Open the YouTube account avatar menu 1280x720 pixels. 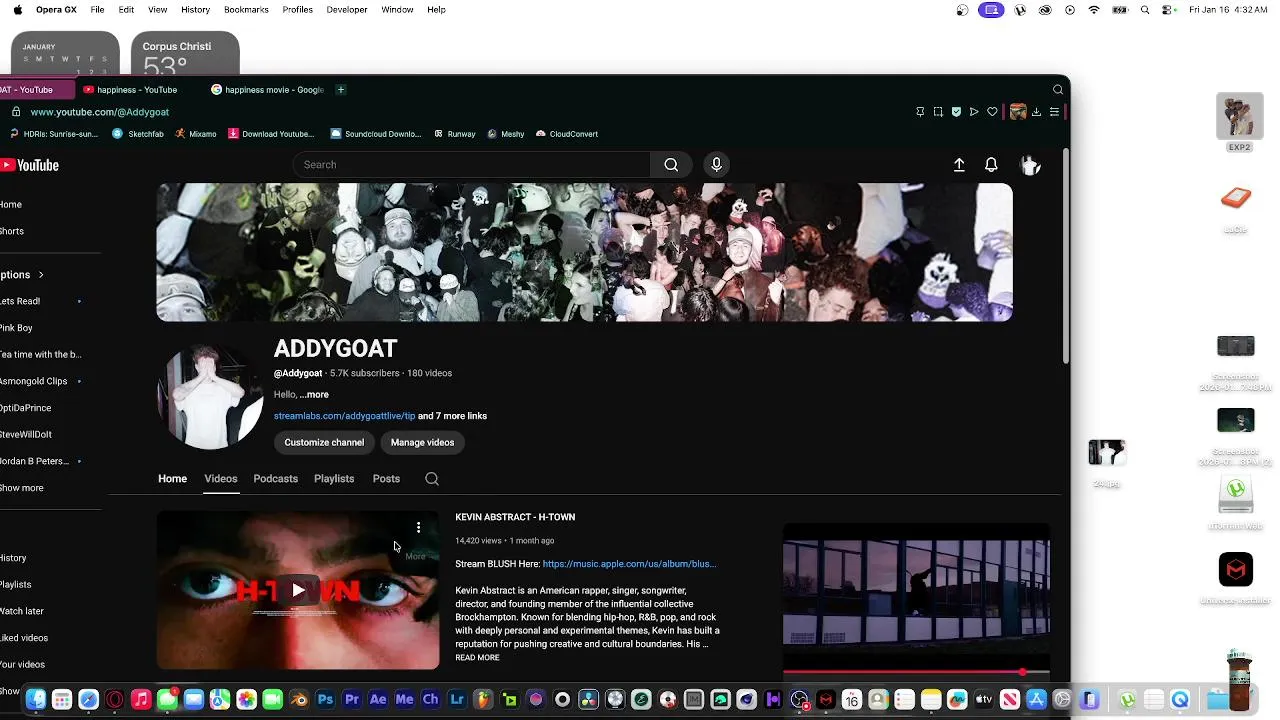1030,165
